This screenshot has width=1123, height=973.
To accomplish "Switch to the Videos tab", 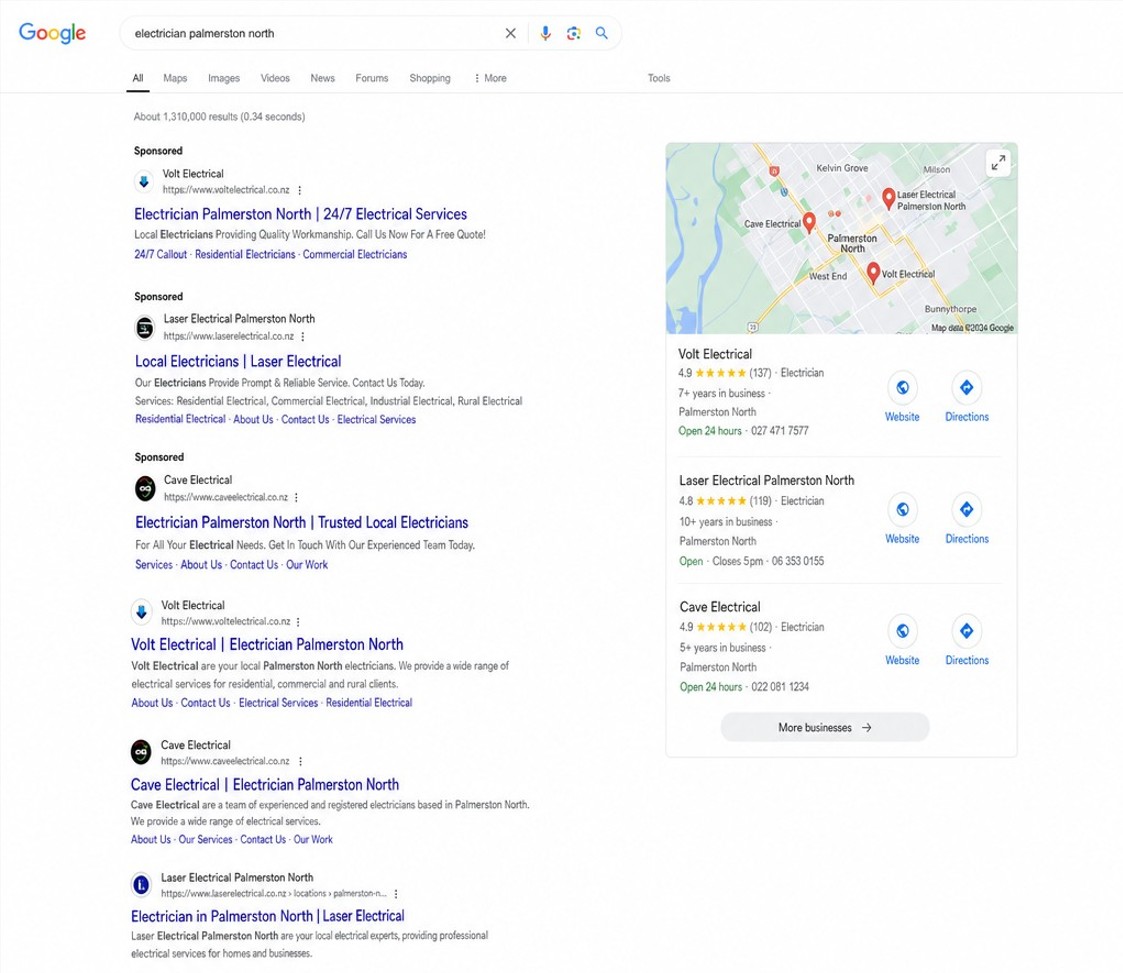I will pyautogui.click(x=275, y=78).
